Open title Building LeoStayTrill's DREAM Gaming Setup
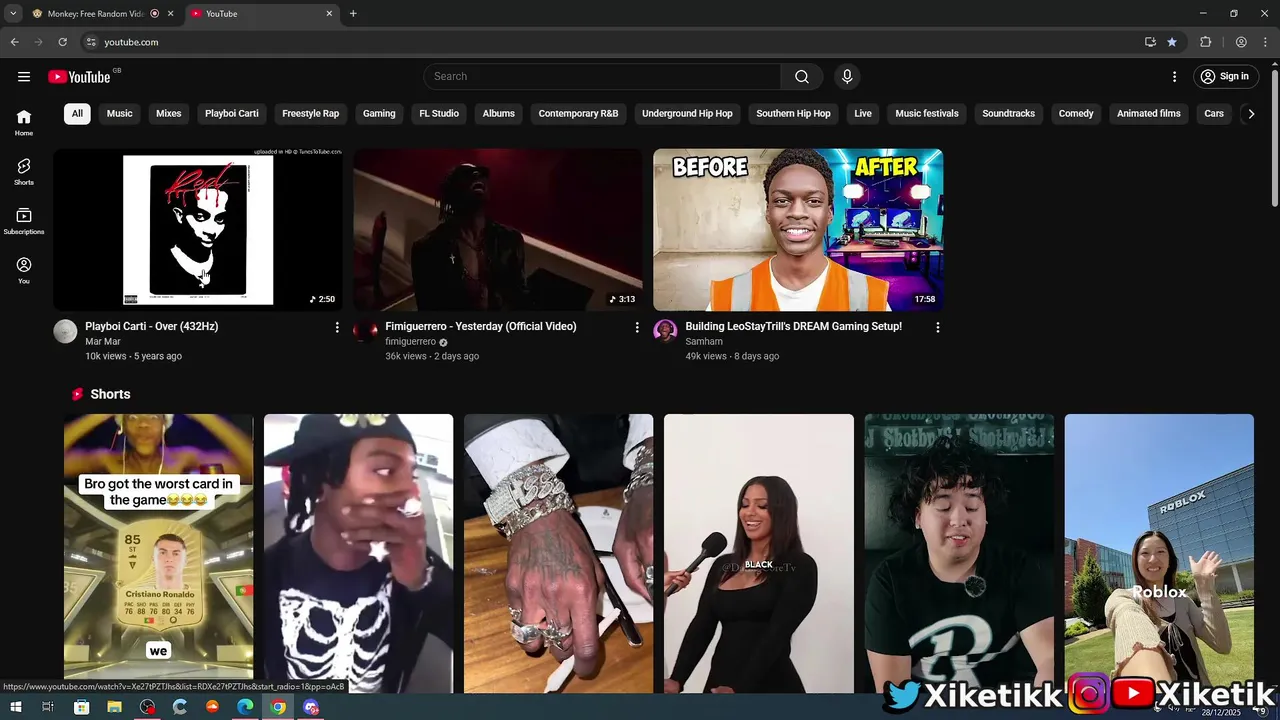The height and width of the screenshot is (720, 1280). [x=794, y=327]
